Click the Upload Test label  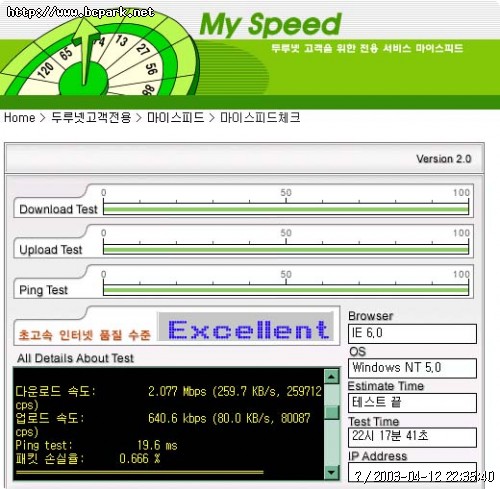[x=51, y=250]
